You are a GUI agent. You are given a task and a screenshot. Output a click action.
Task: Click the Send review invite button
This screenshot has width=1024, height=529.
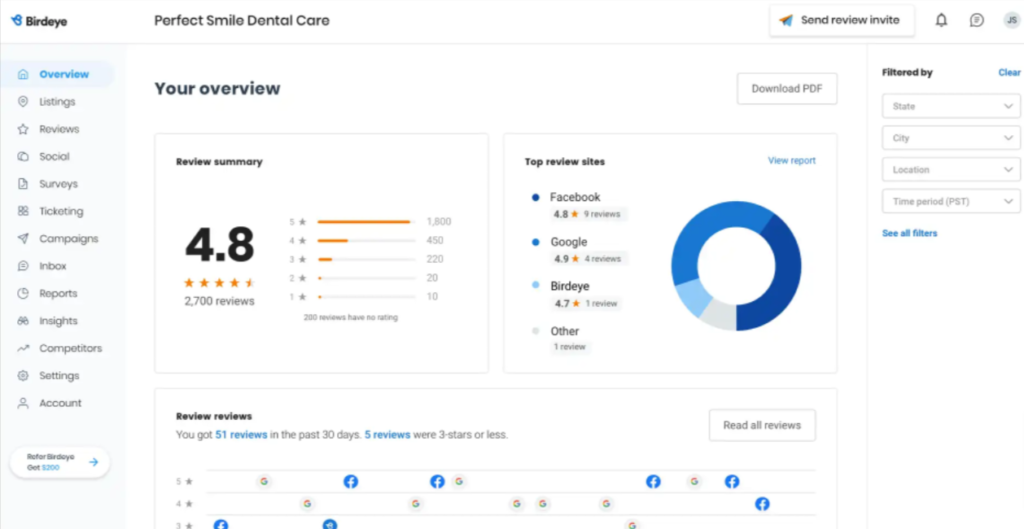(x=841, y=20)
